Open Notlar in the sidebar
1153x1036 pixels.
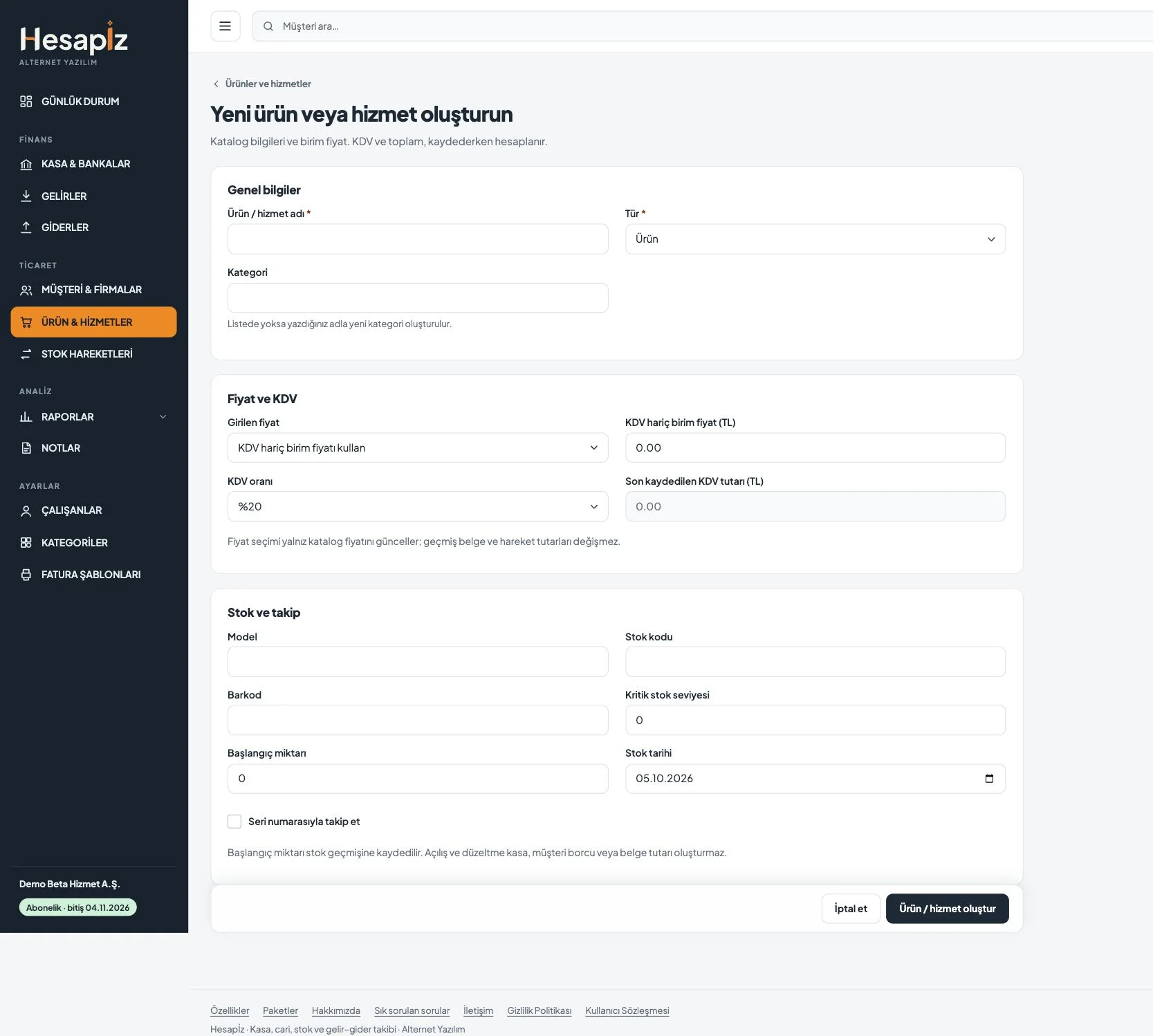point(93,448)
